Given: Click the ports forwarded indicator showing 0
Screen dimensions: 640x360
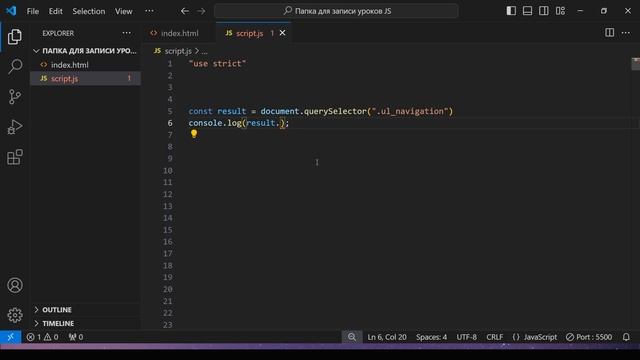Looking at the screenshot, I should [76, 337].
